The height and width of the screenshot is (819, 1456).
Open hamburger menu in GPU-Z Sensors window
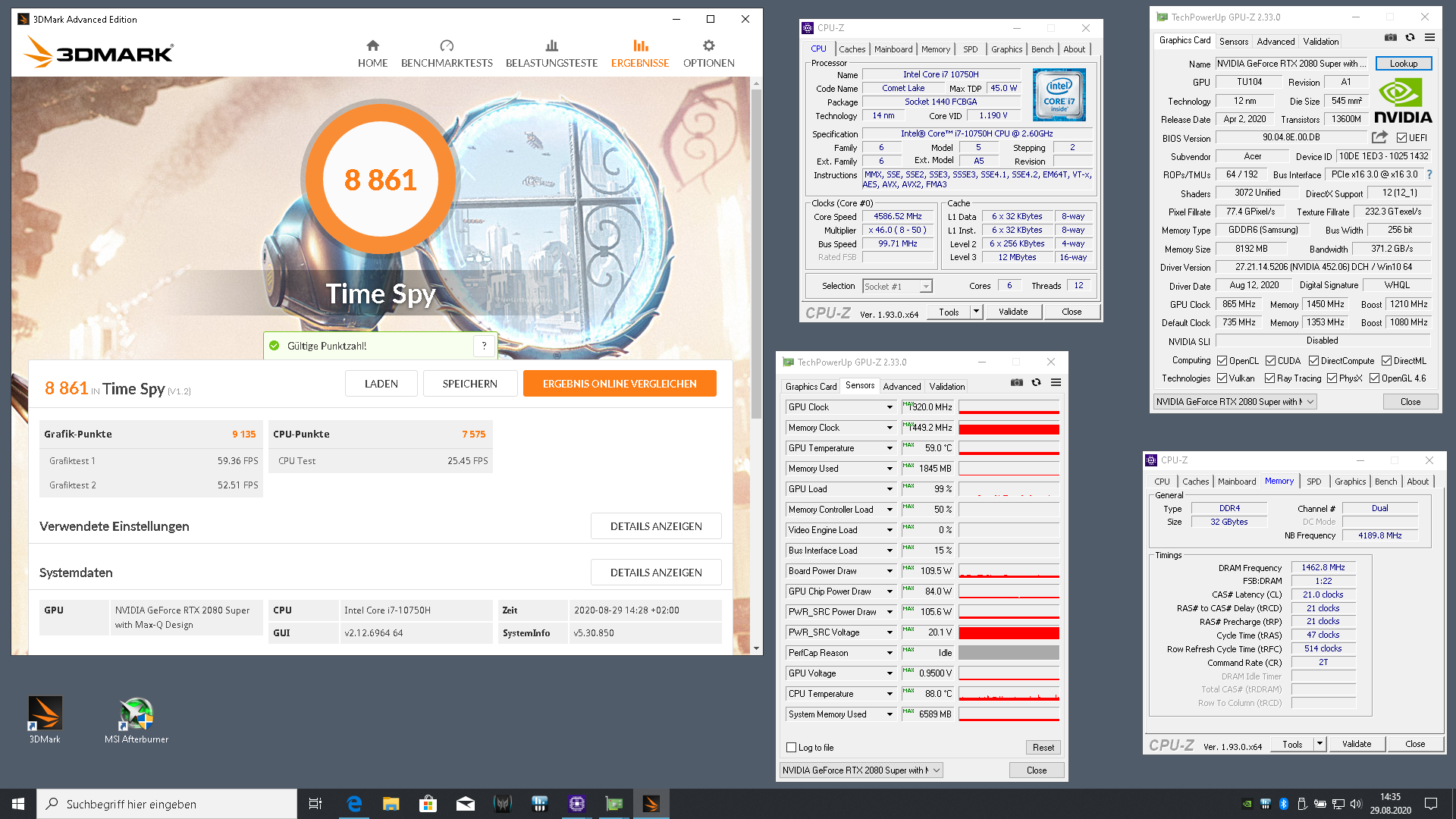tap(1056, 382)
